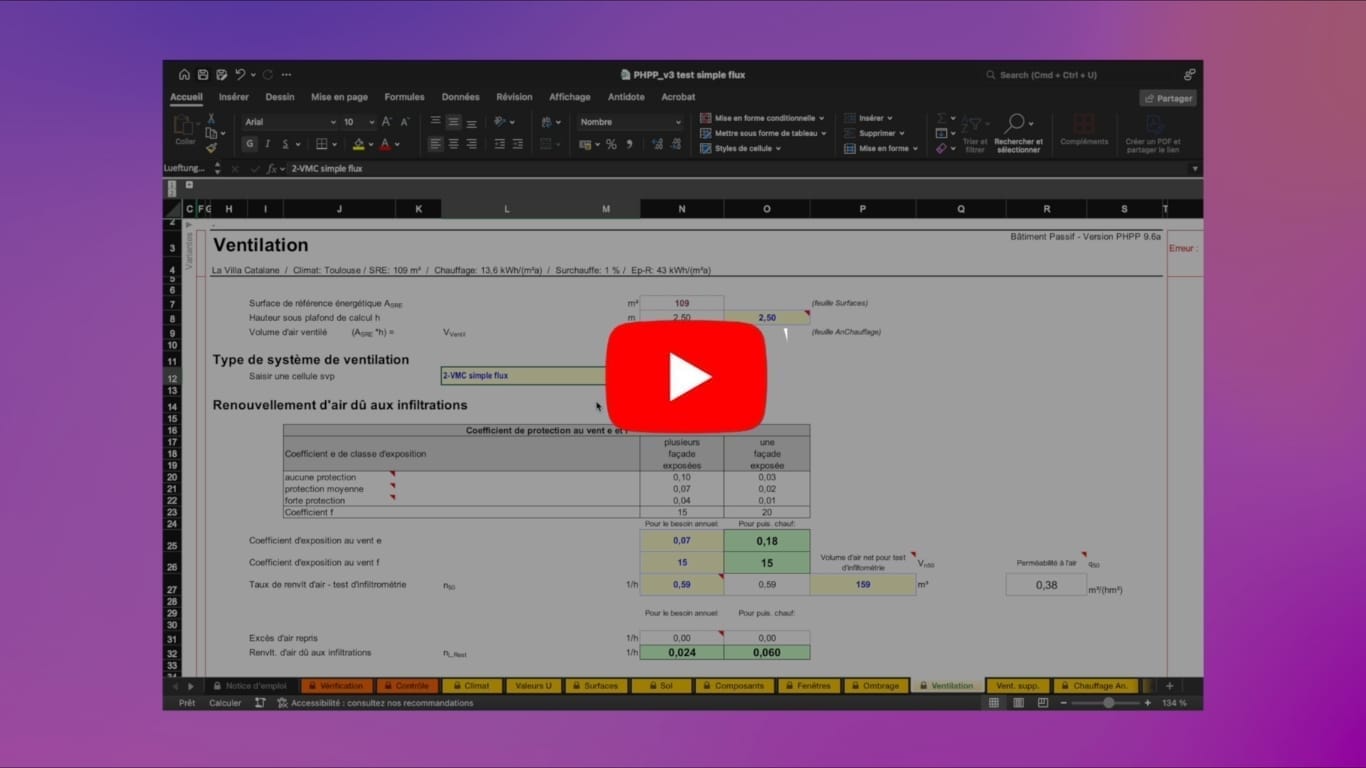Click the Save icon in the title bar
Image resolution: width=1366 pixels, height=768 pixels.
coord(203,75)
